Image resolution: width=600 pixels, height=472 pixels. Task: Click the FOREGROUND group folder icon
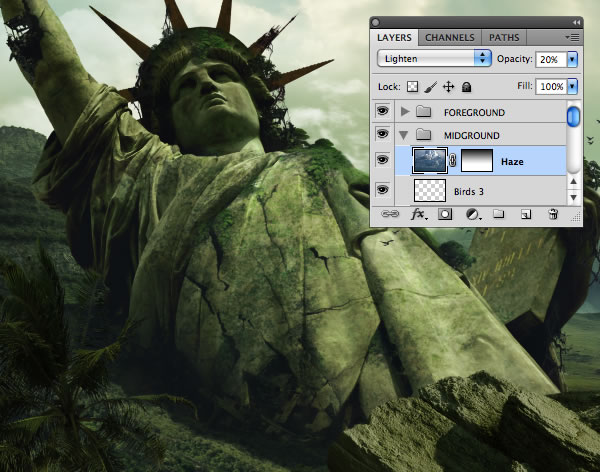(424, 112)
